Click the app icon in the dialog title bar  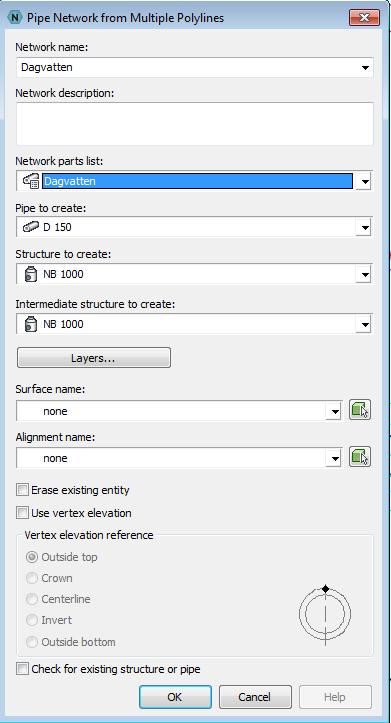tap(16, 18)
